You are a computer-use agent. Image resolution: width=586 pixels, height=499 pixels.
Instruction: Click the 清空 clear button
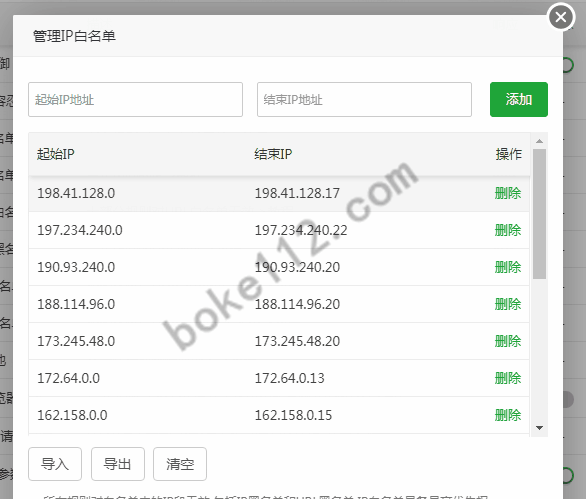tap(180, 464)
